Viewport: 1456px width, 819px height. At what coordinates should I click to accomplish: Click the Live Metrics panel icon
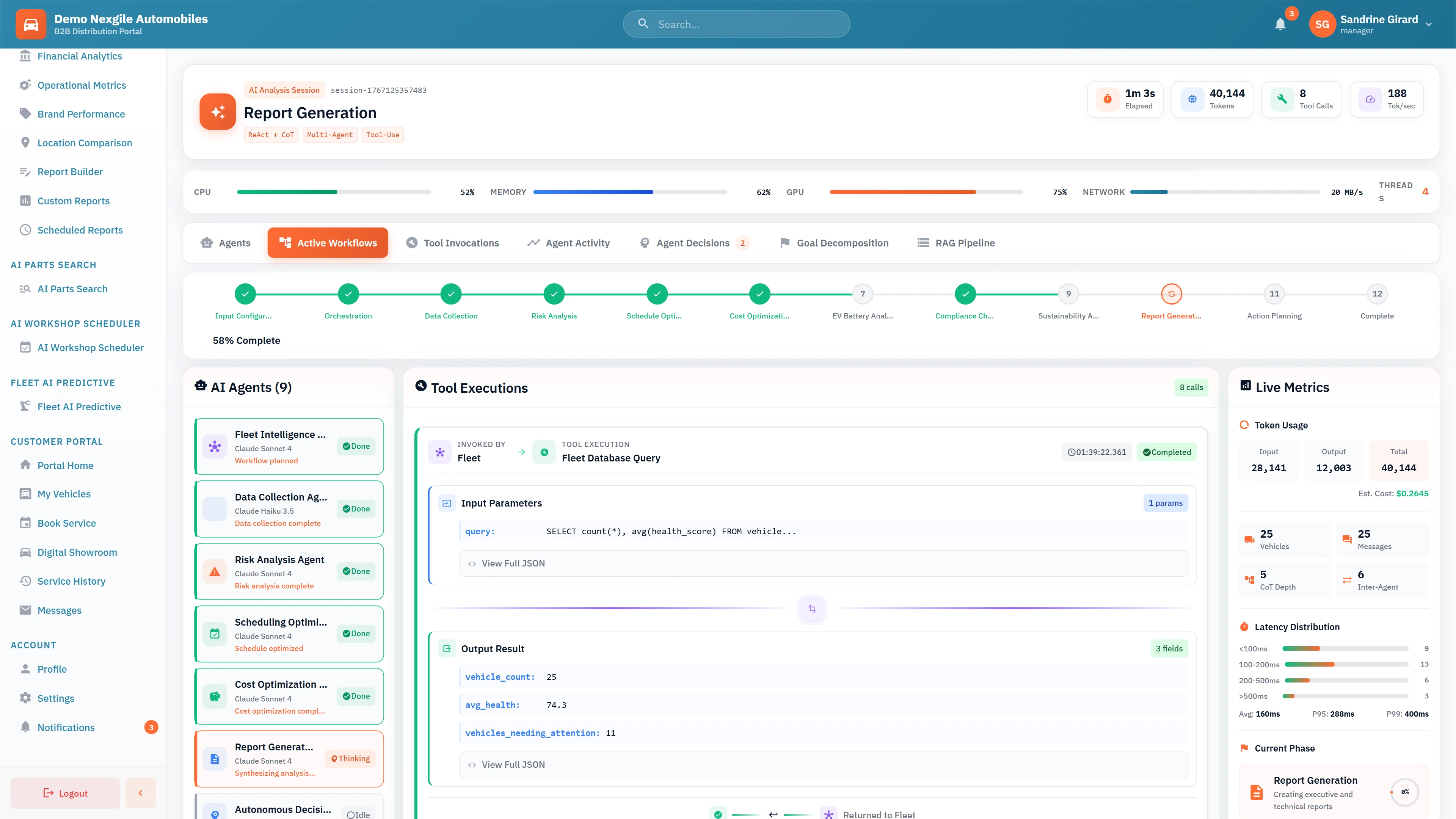coord(1246,385)
